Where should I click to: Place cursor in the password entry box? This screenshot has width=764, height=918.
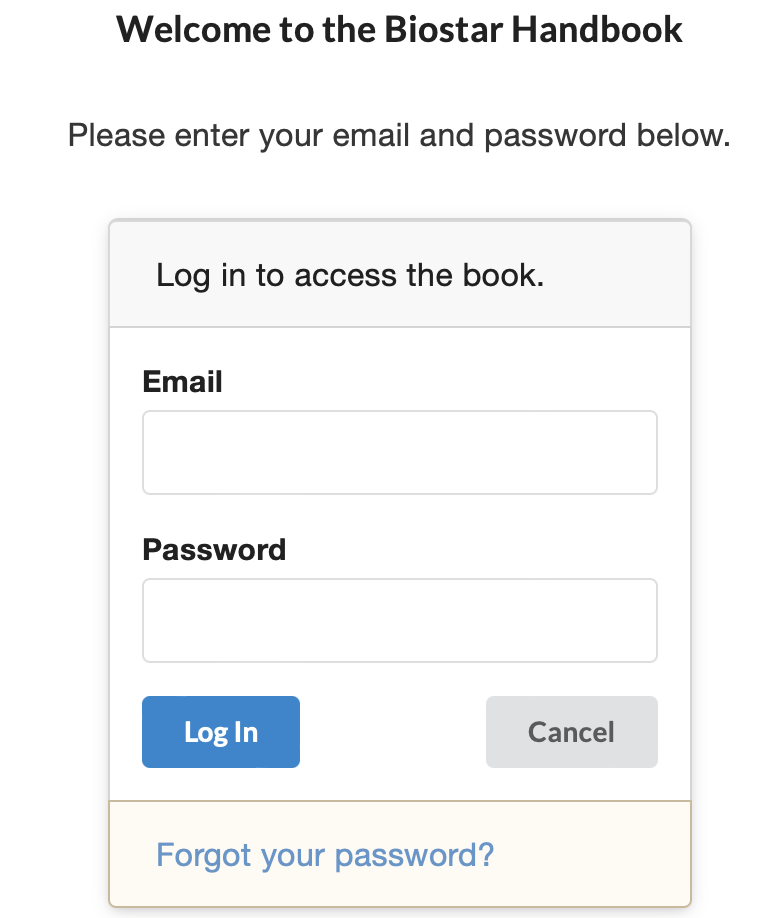[399, 620]
